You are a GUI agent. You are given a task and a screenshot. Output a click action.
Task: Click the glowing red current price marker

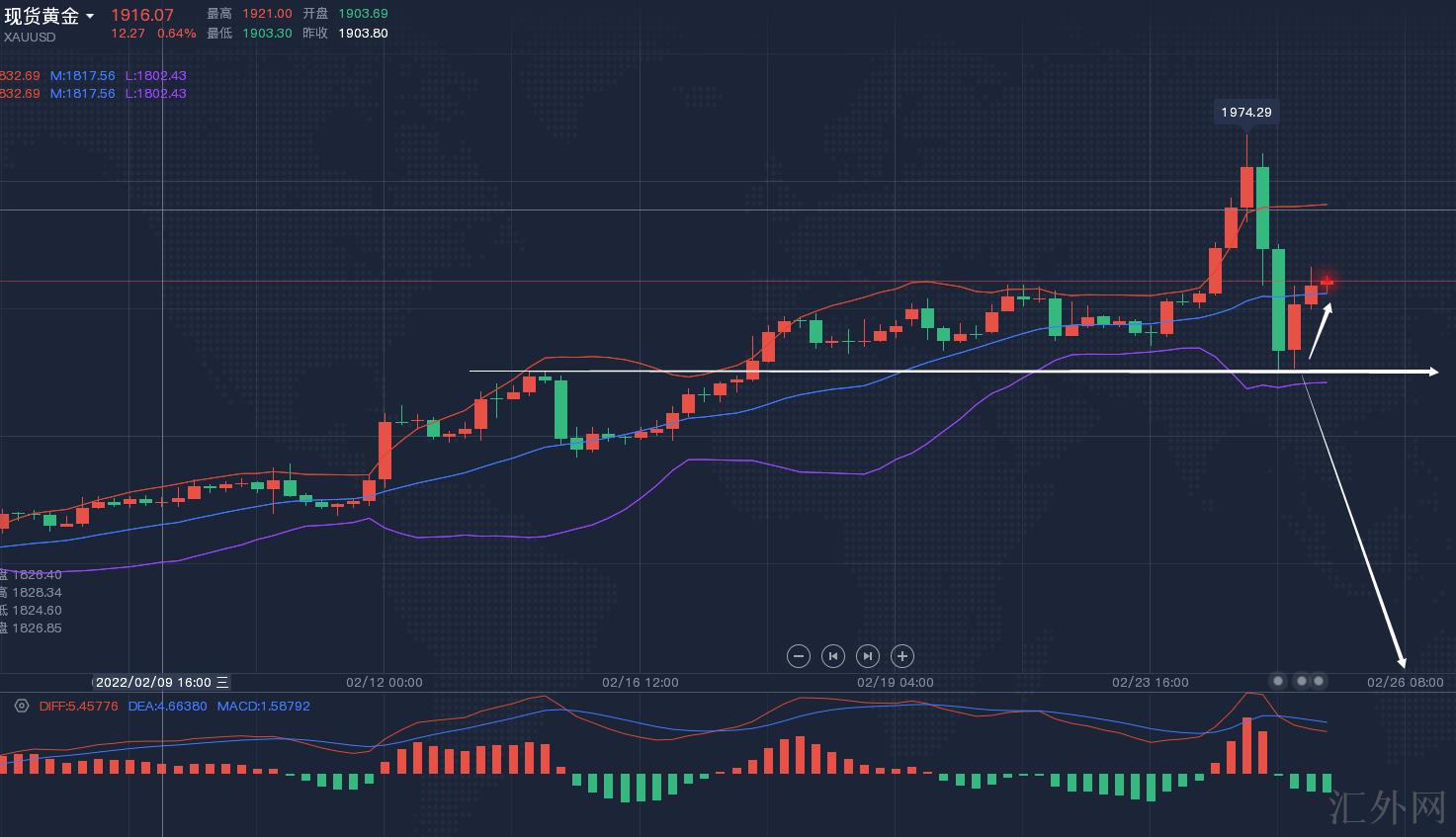tap(1327, 283)
